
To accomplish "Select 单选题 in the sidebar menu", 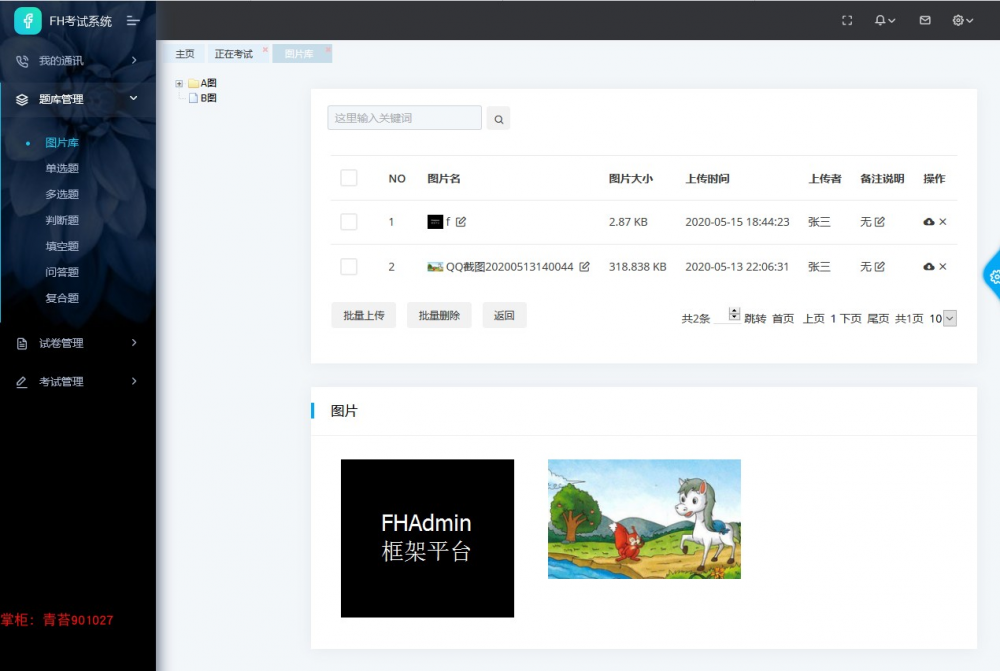I will 62,168.
